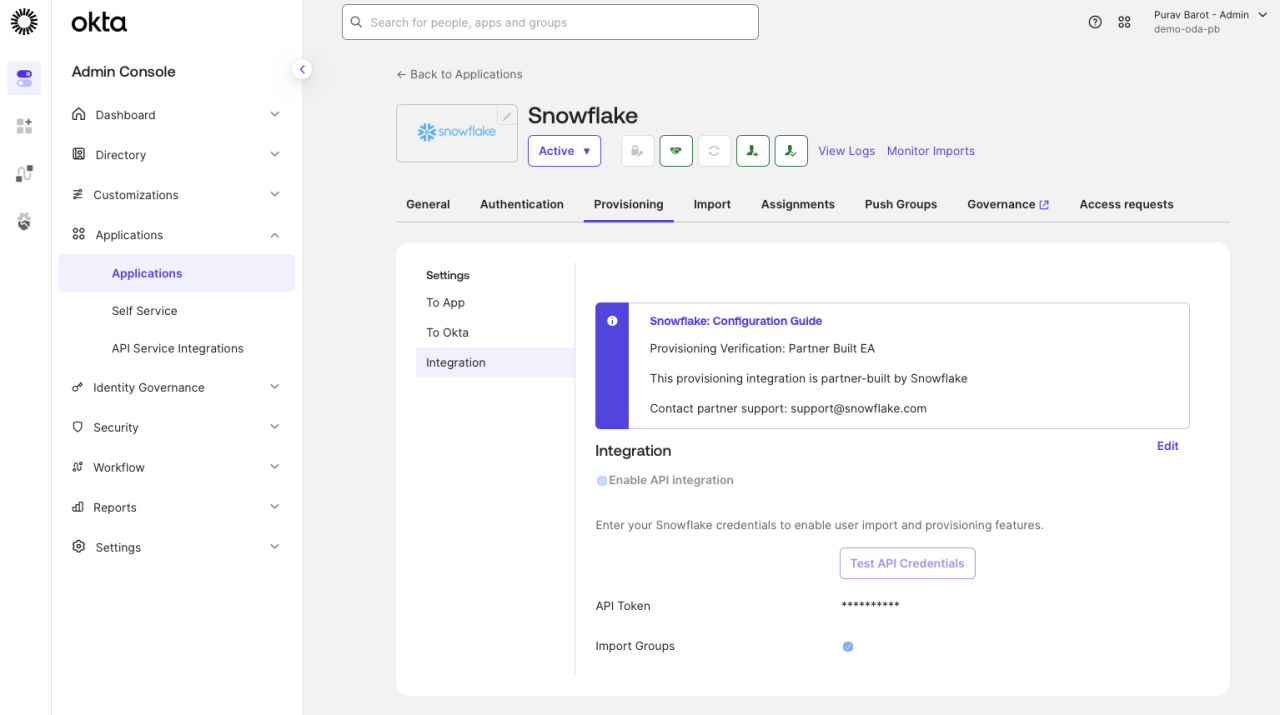Click the user with checkmark icon button
The image size is (1280, 715).
(791, 151)
